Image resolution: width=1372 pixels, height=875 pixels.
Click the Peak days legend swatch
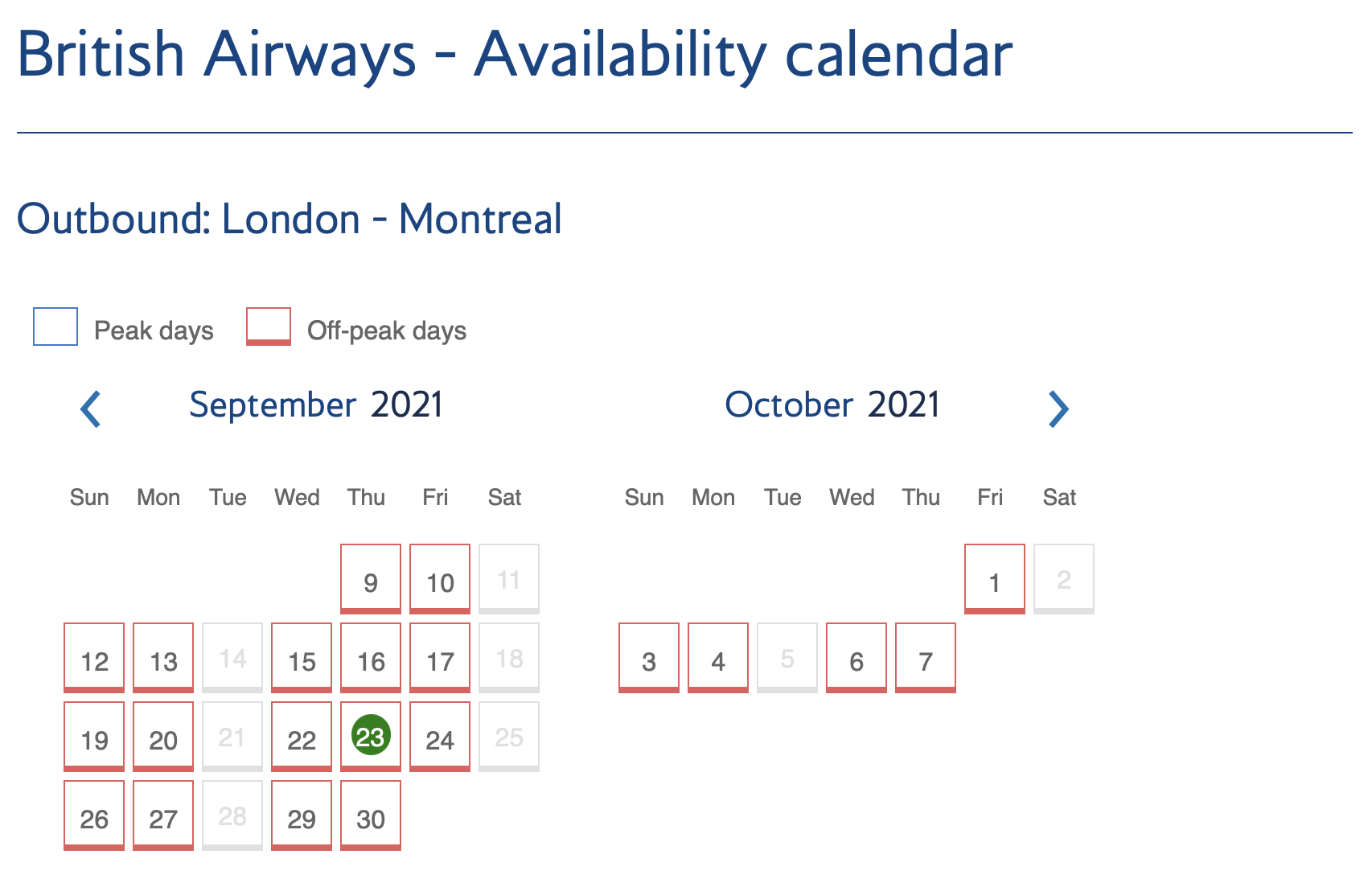point(55,327)
